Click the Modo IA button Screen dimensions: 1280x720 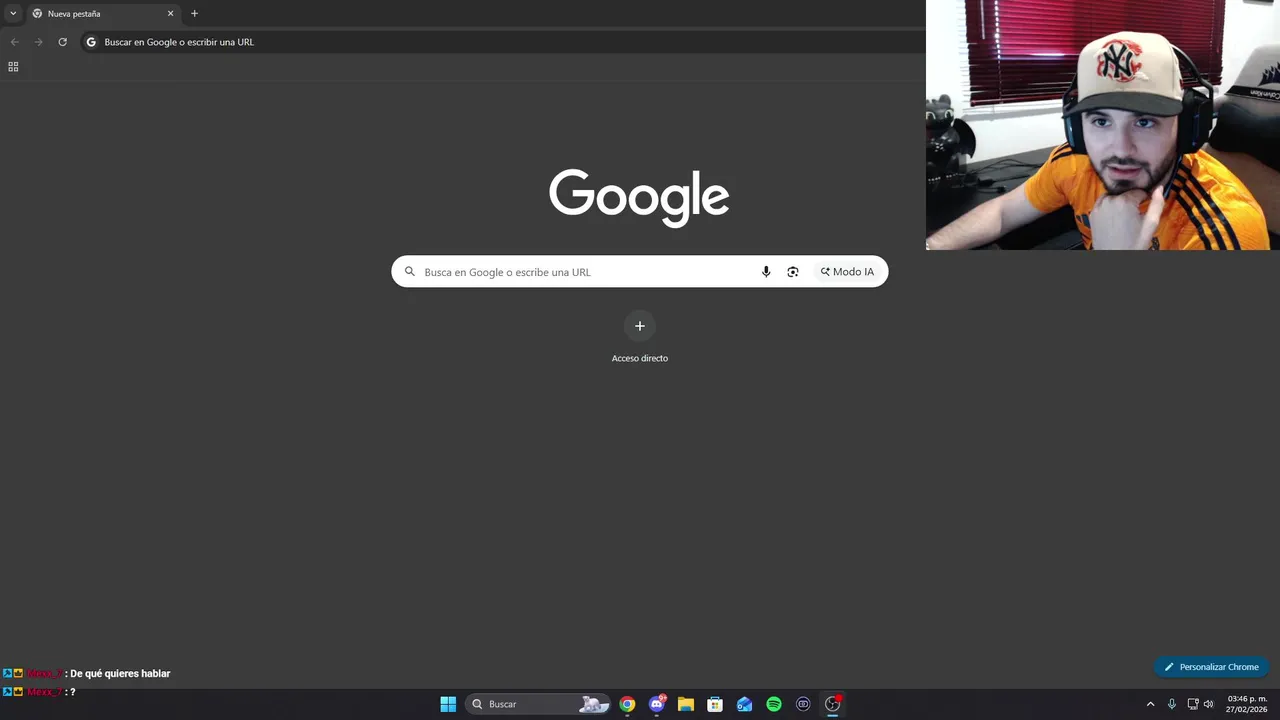847,272
